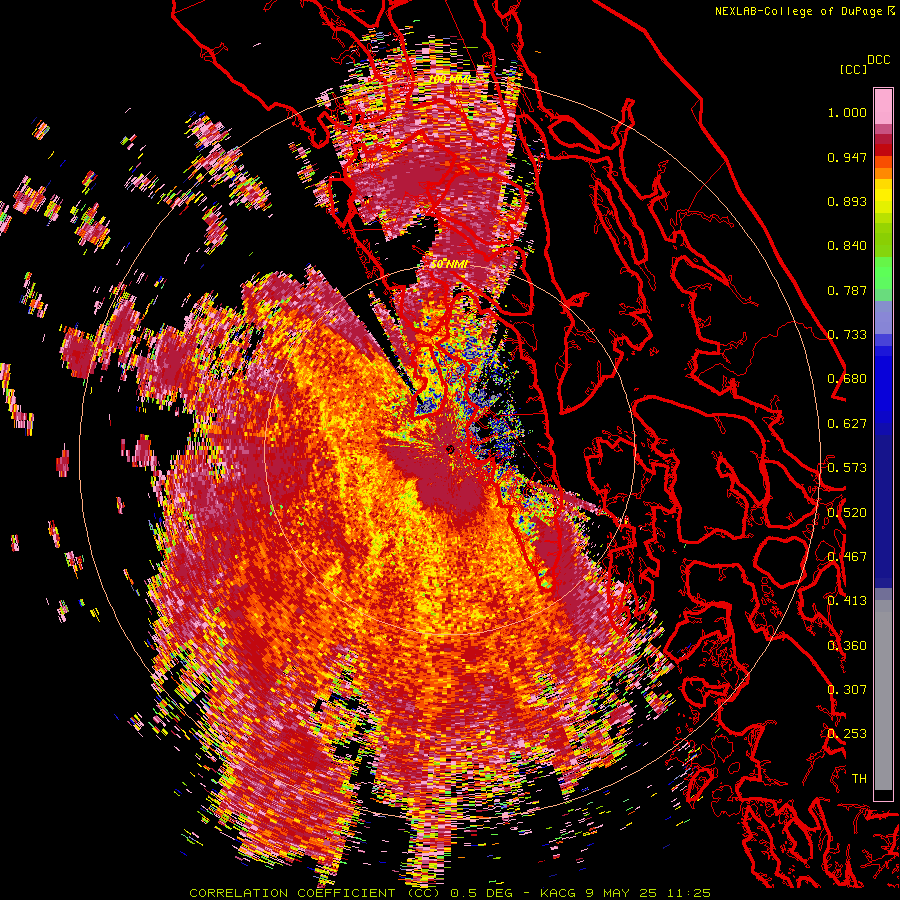
Task: Select the 0.573 legend value
Action: tap(847, 467)
